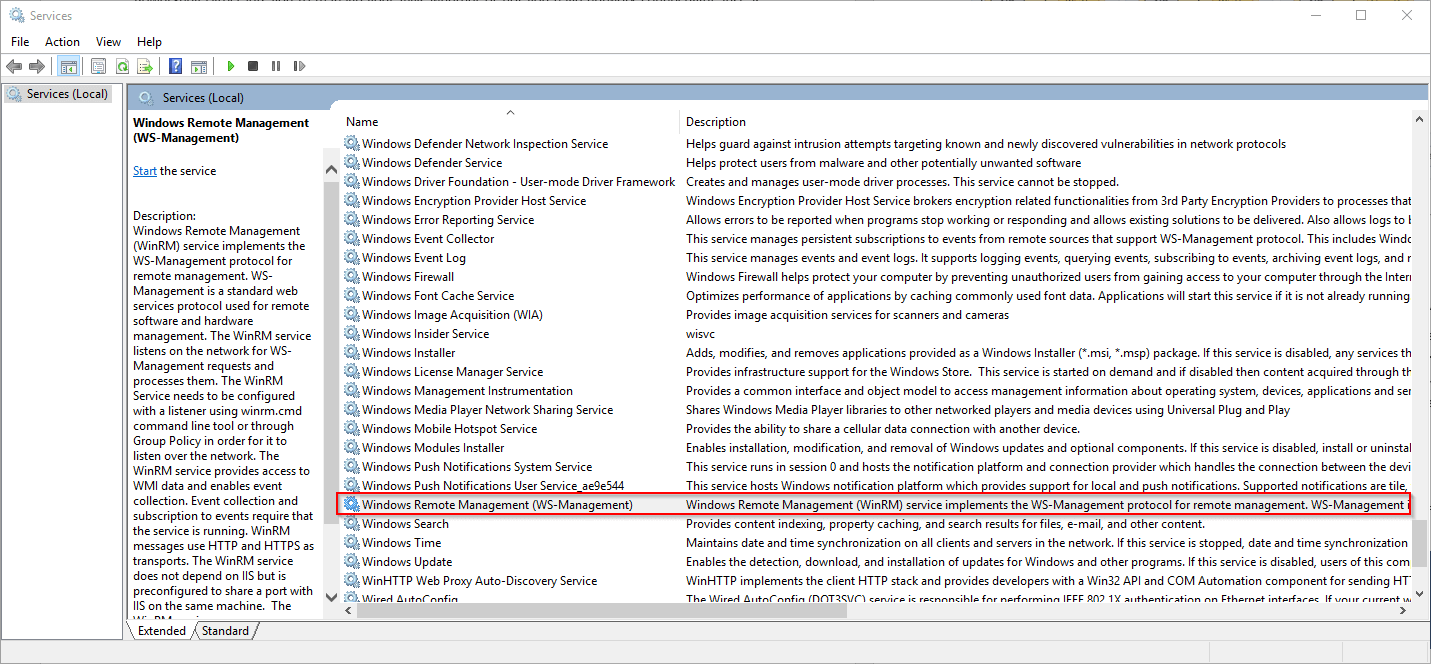Select Windows Image Acquisition (WIA) row
1431x664 pixels.
click(874, 315)
